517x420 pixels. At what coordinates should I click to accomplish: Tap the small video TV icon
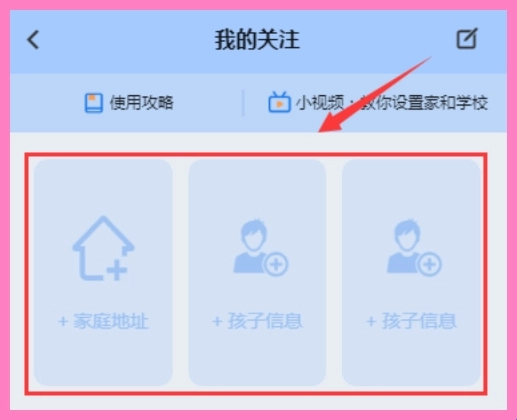pos(279,102)
